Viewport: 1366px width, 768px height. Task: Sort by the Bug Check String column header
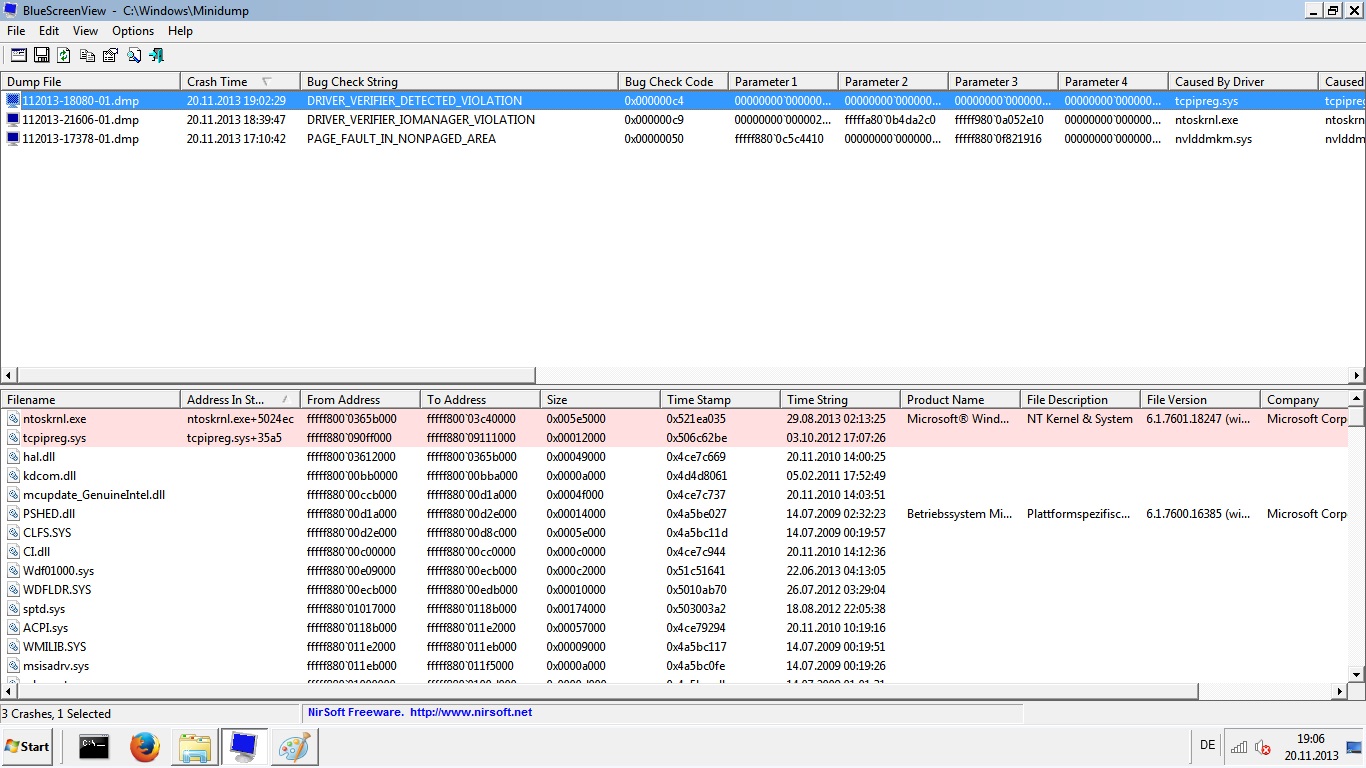459,82
